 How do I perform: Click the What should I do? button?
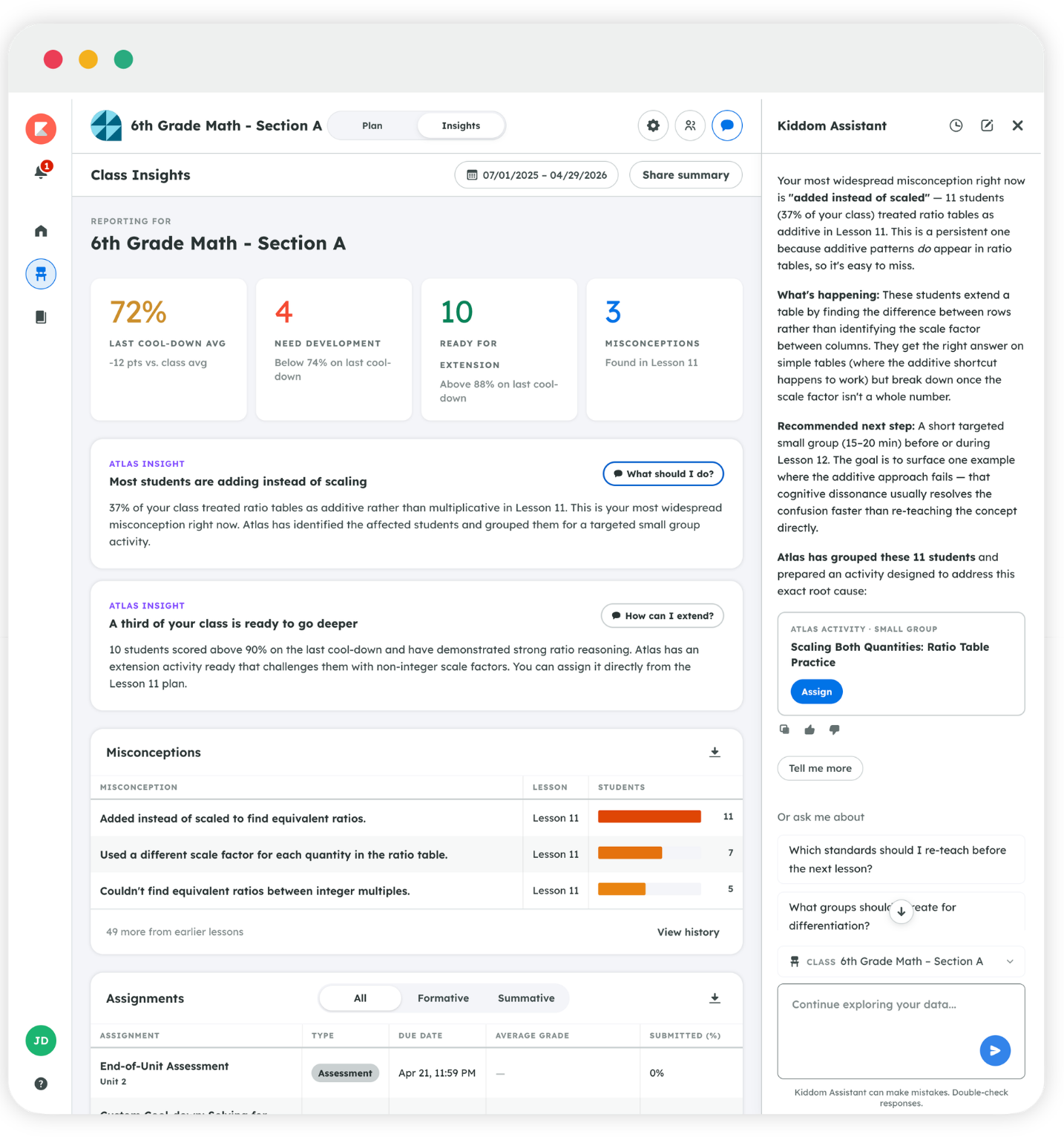663,474
